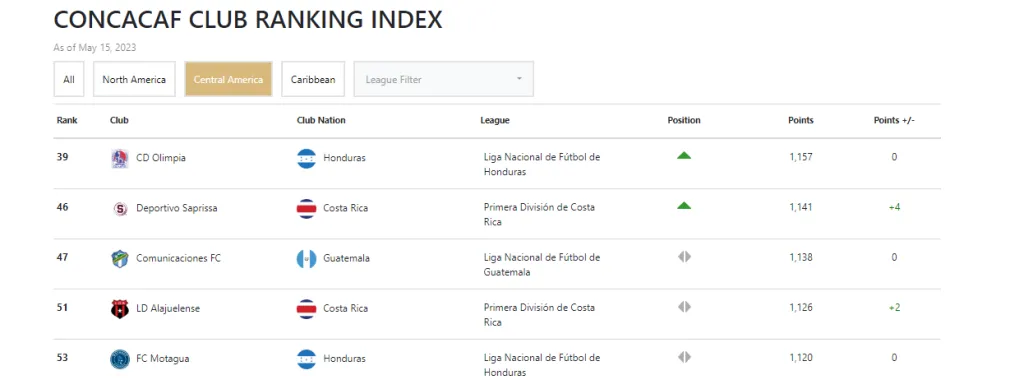Click rank number 39

pyautogui.click(x=62, y=157)
